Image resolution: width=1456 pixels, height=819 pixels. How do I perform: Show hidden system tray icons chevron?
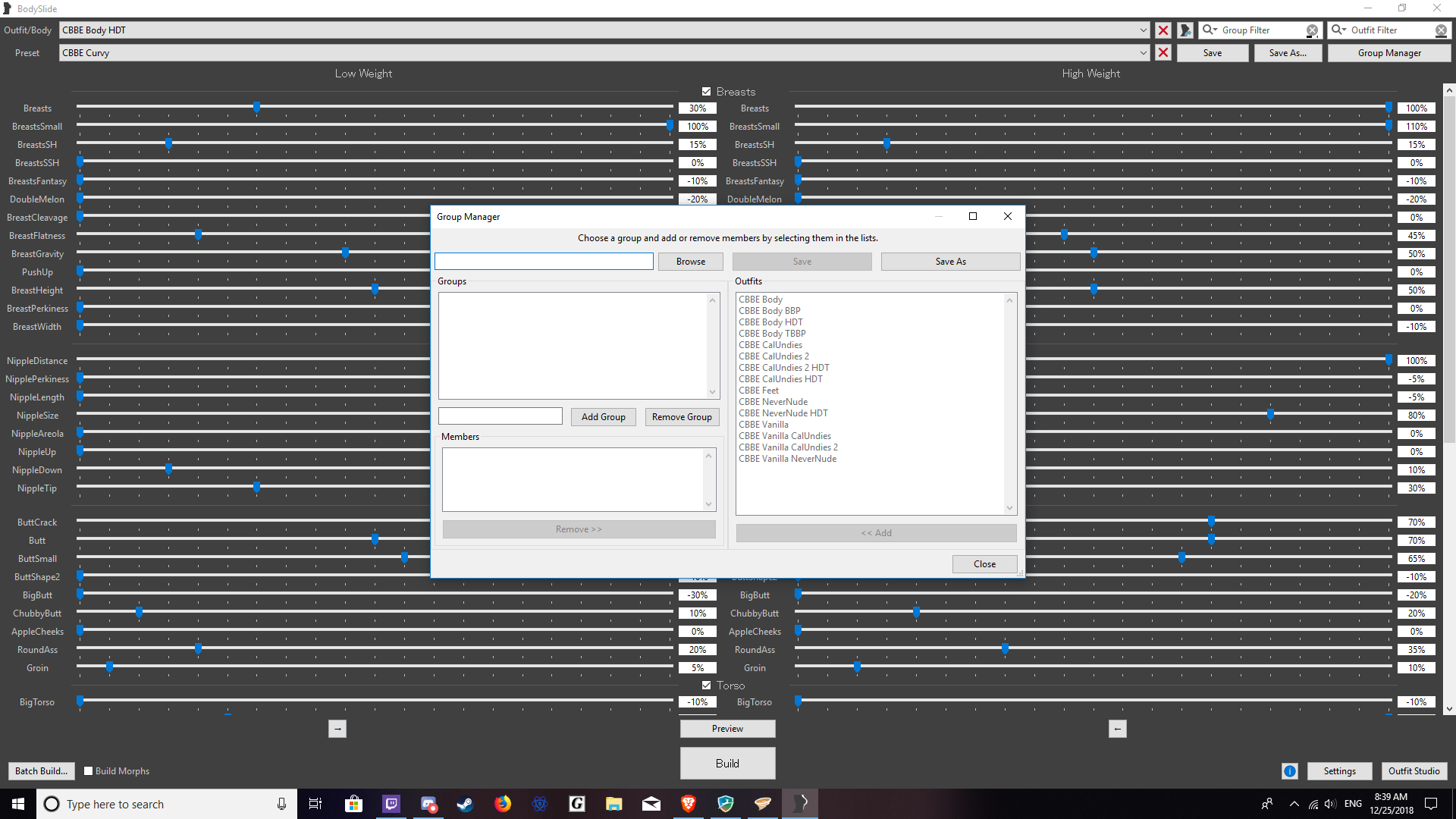click(x=1294, y=804)
